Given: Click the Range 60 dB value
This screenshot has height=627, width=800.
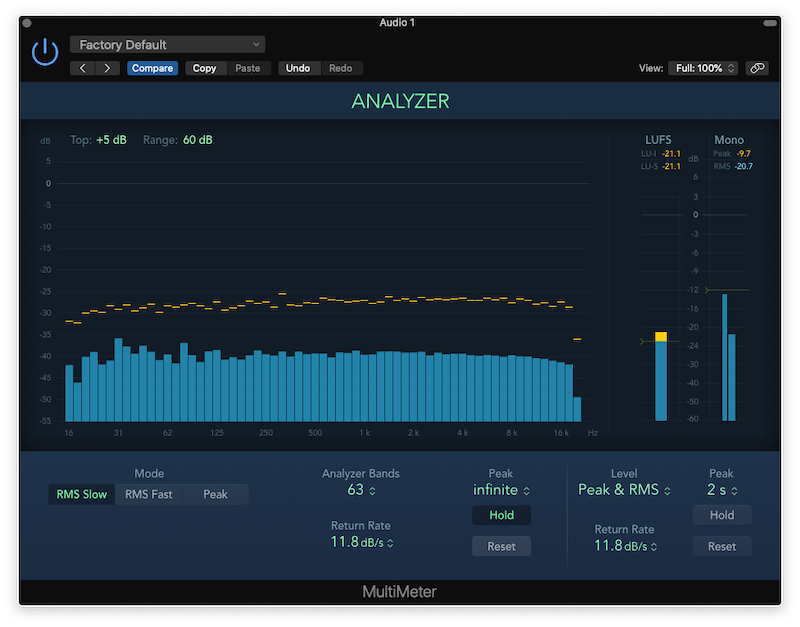Looking at the screenshot, I should pyautogui.click(x=197, y=140).
